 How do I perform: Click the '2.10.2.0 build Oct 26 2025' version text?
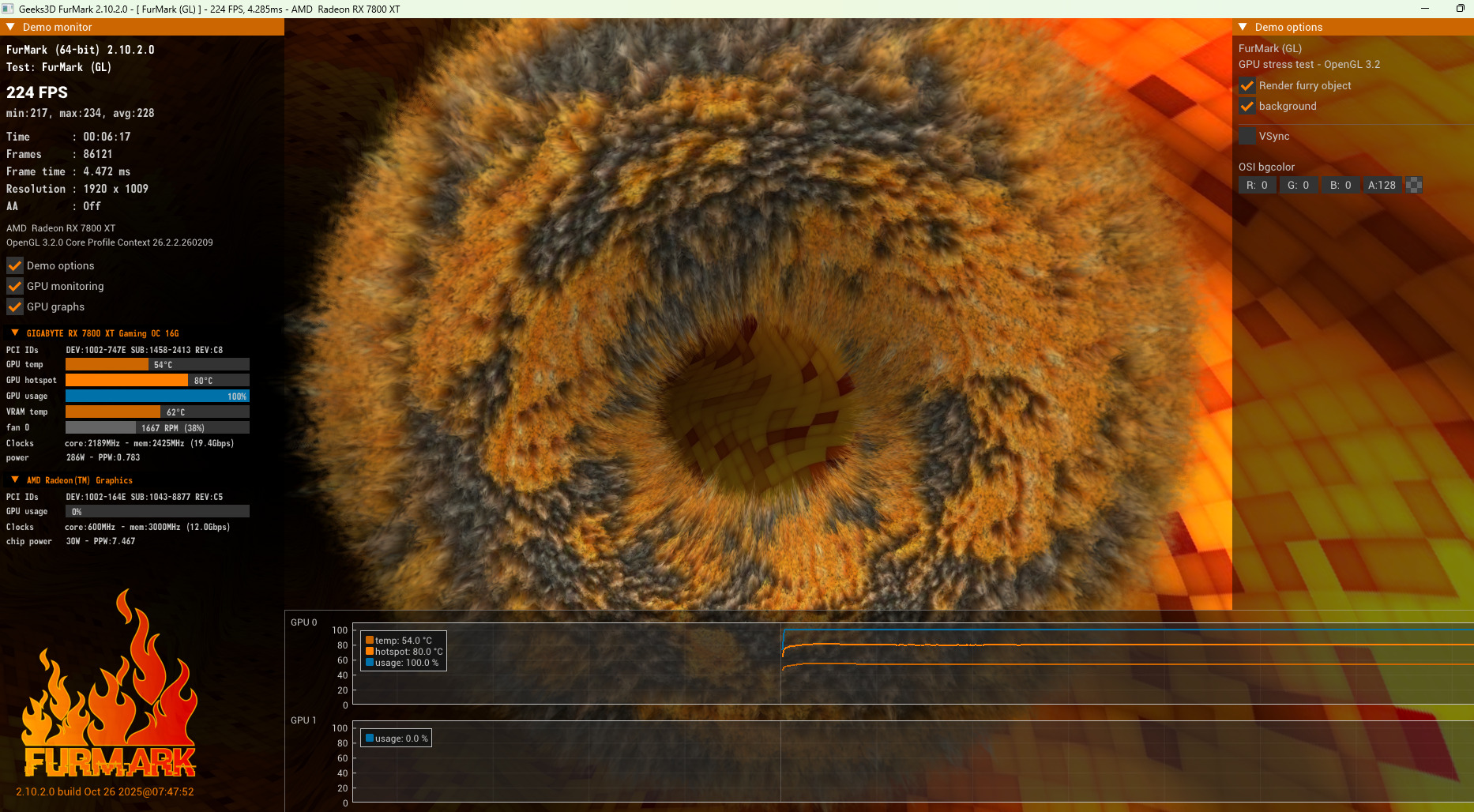104,791
